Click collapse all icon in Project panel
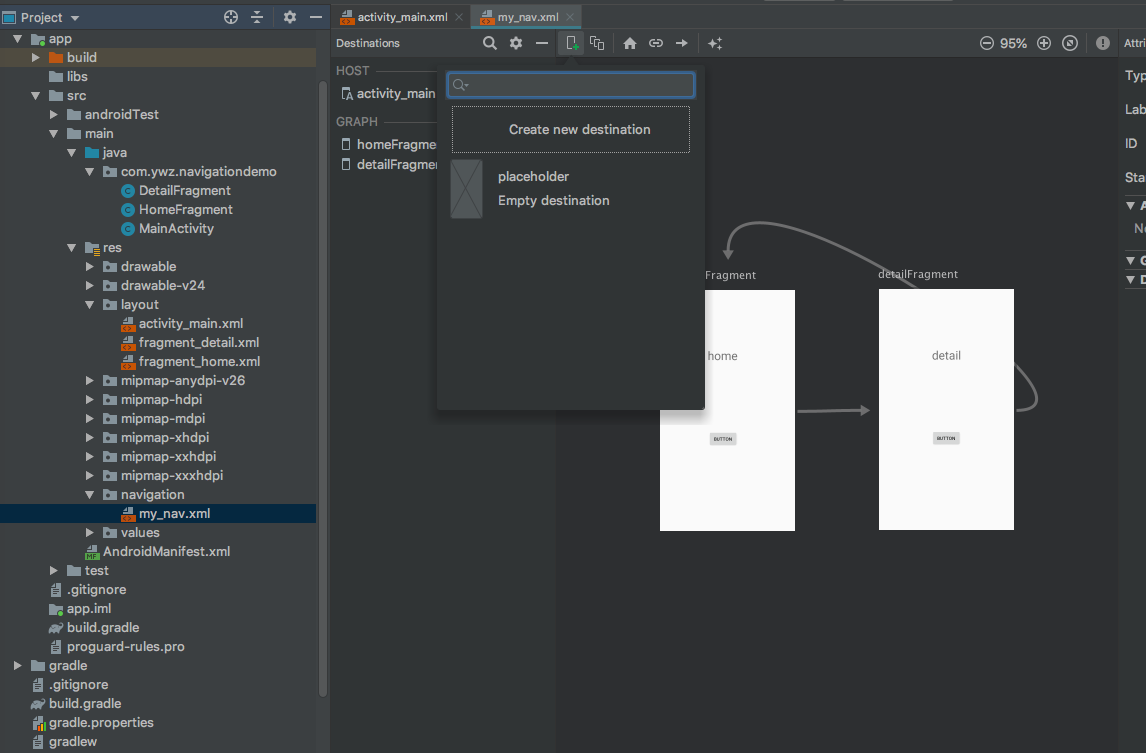Viewport: 1146px width, 753px height. coord(257,17)
